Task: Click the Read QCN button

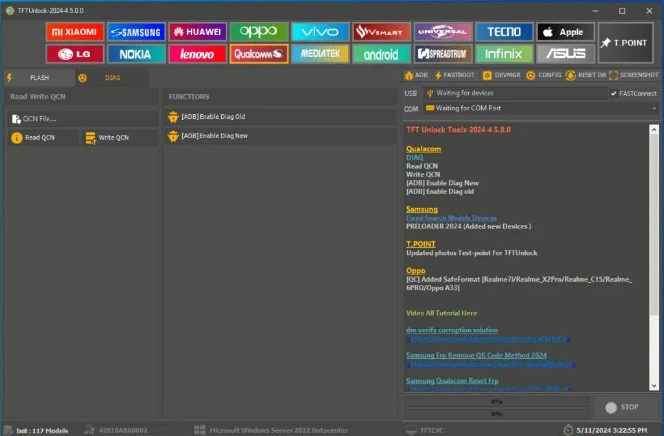Action: [43, 138]
